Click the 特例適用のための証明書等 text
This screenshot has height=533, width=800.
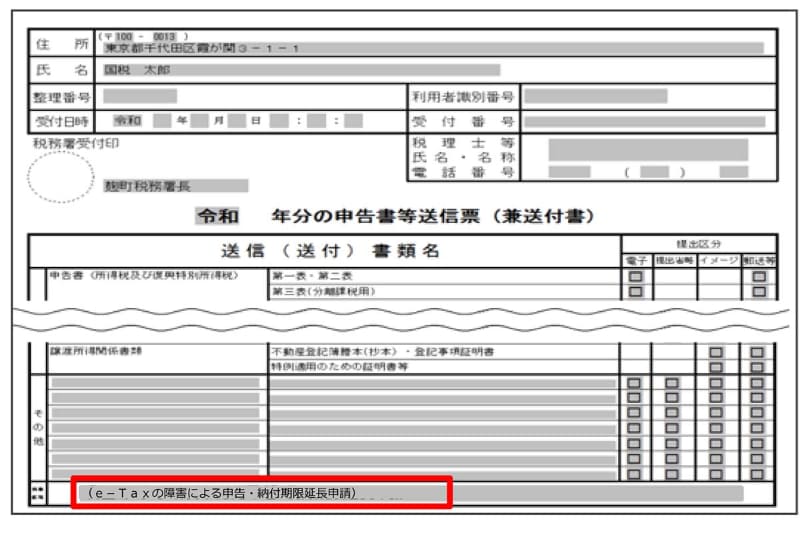tap(340, 367)
